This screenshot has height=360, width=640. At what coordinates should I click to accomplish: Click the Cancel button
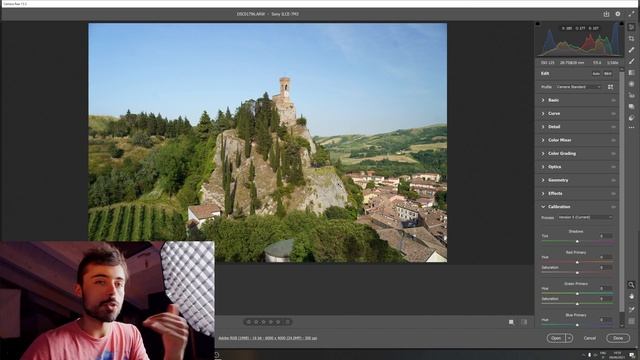(589, 338)
